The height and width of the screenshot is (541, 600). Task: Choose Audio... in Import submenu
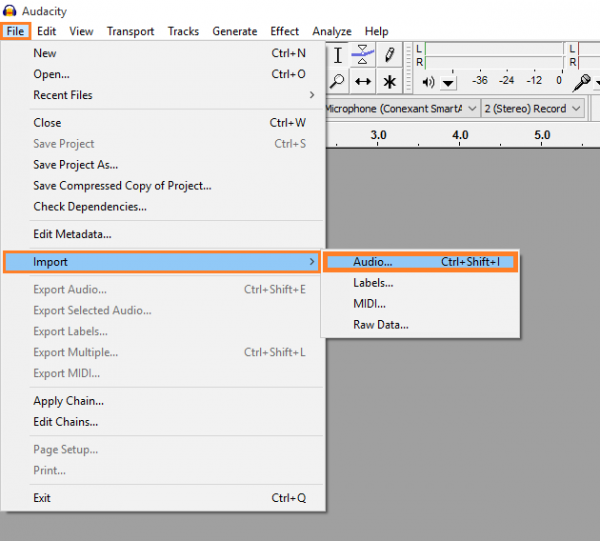coord(421,262)
